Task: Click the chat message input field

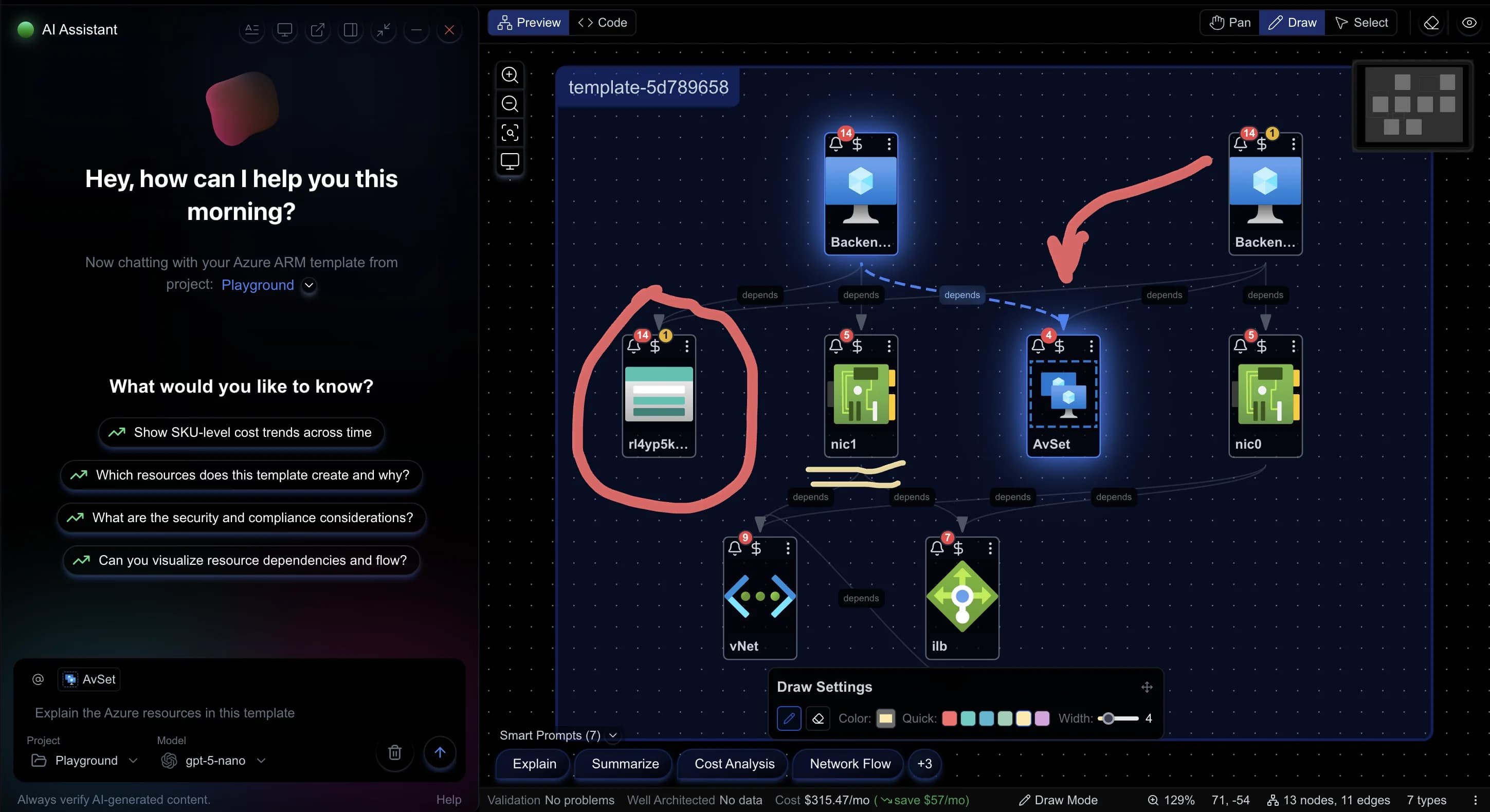Action: [239, 712]
